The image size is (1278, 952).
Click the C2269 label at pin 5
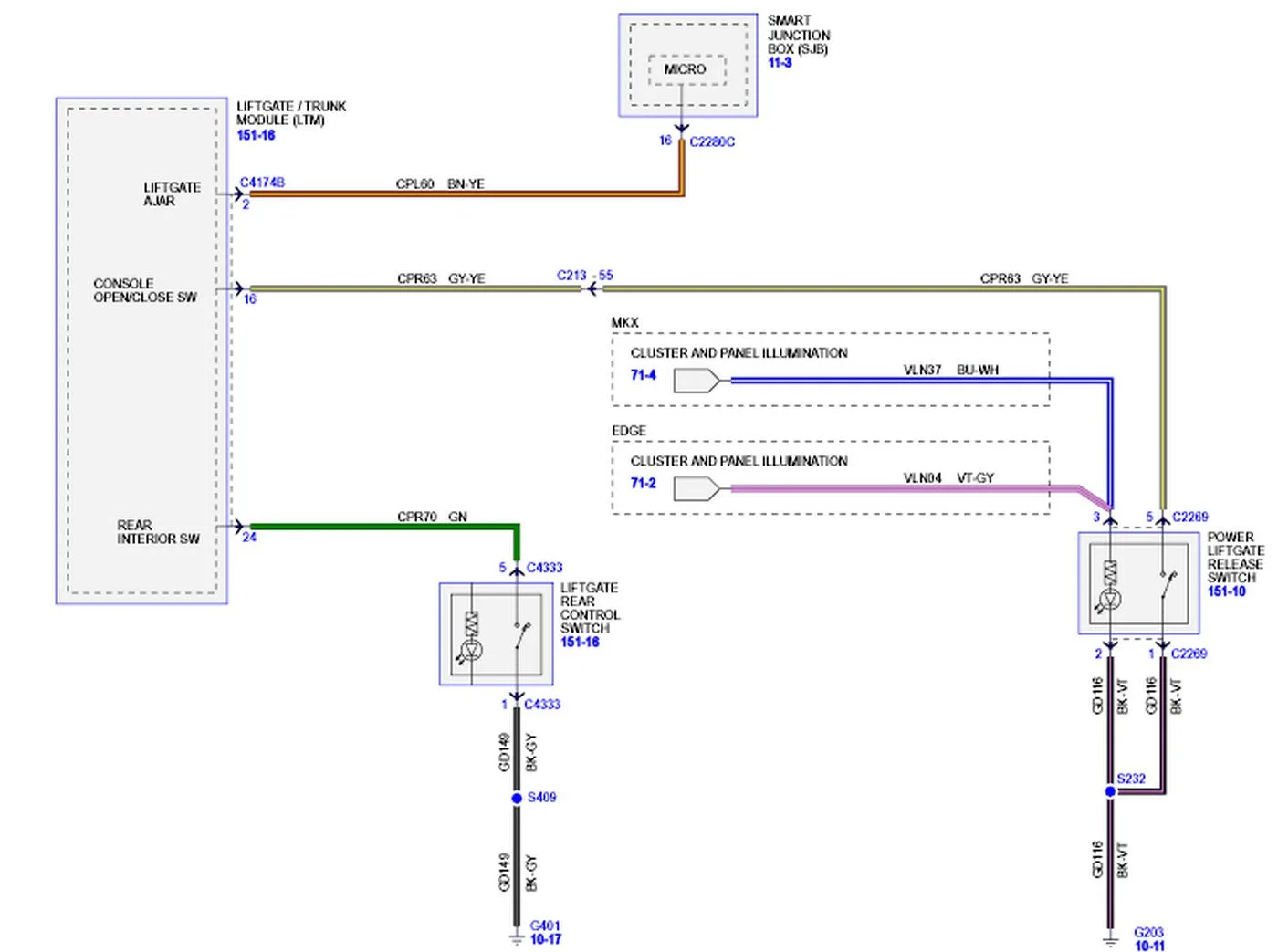(x=1190, y=518)
